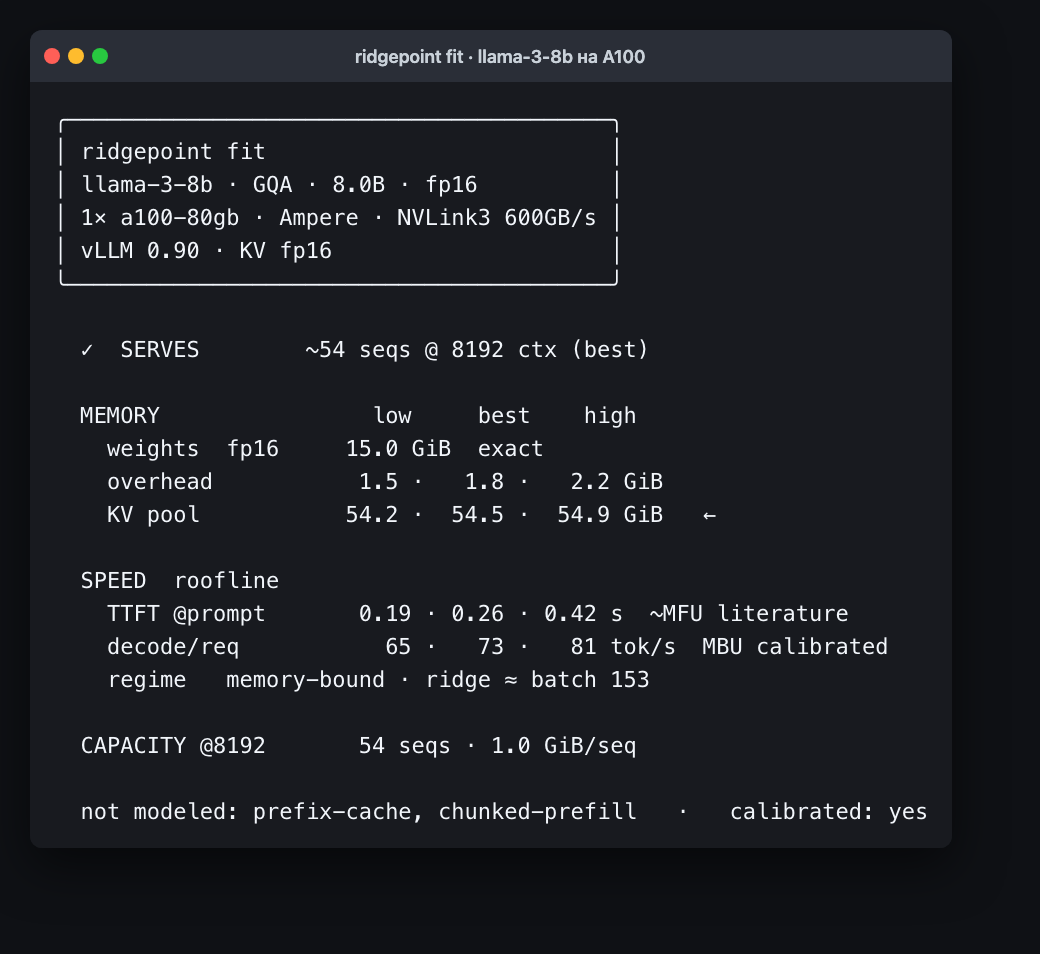Click the capacity value '54 seqs'
The width and height of the screenshot is (1040, 954).
[405, 746]
